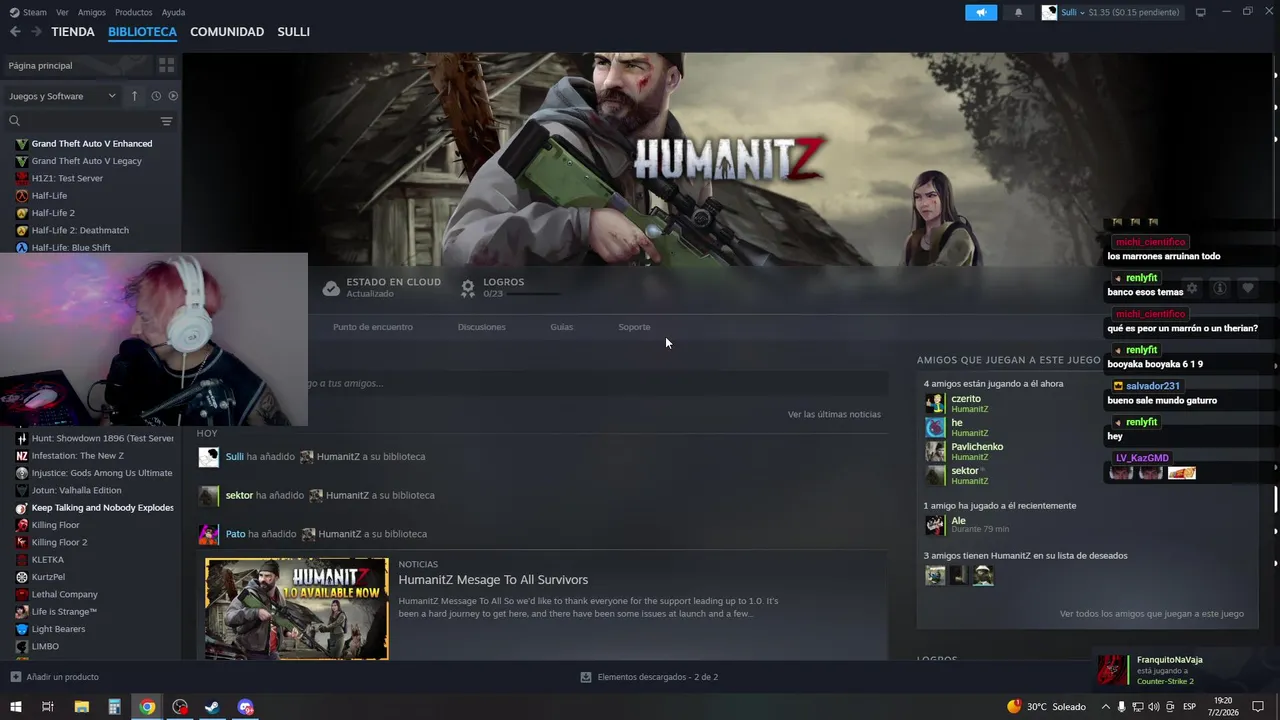1280x720 pixels.
Task: Click the sort ascending arrow icon
Action: pos(134,96)
